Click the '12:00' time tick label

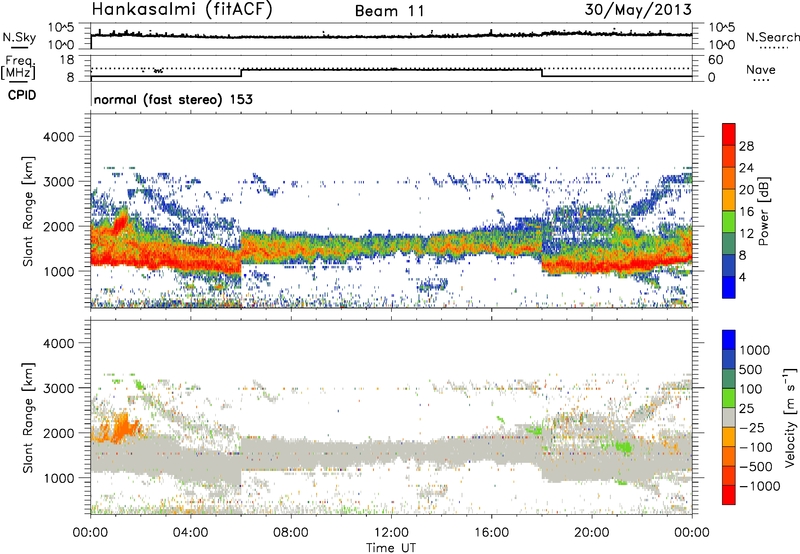click(x=391, y=533)
